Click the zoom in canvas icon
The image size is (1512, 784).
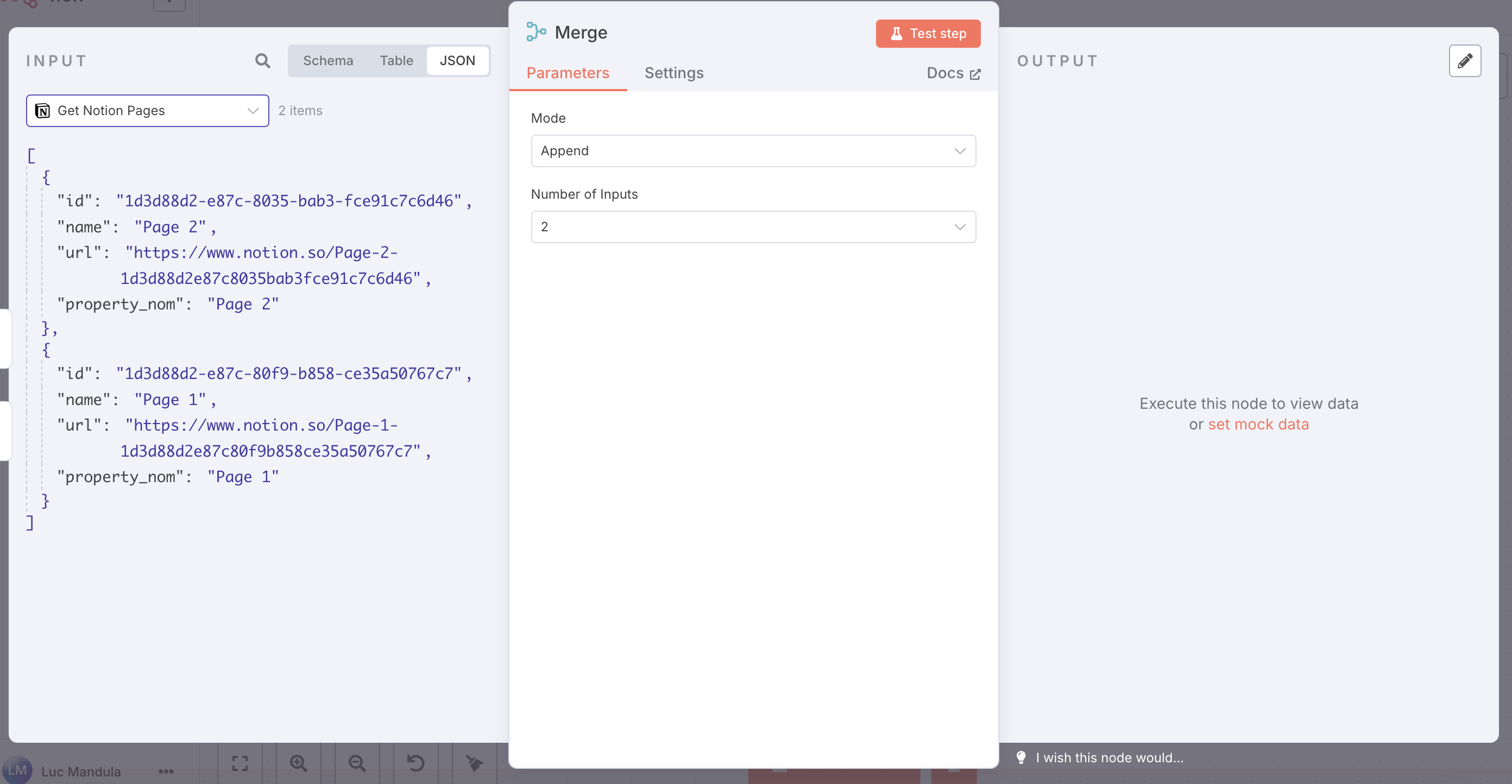(x=299, y=763)
